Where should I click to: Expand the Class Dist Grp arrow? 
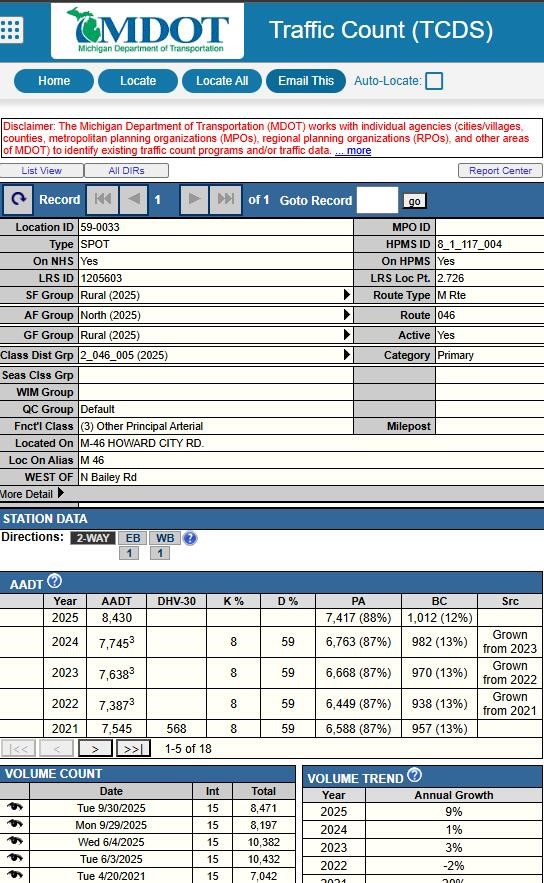click(x=346, y=355)
